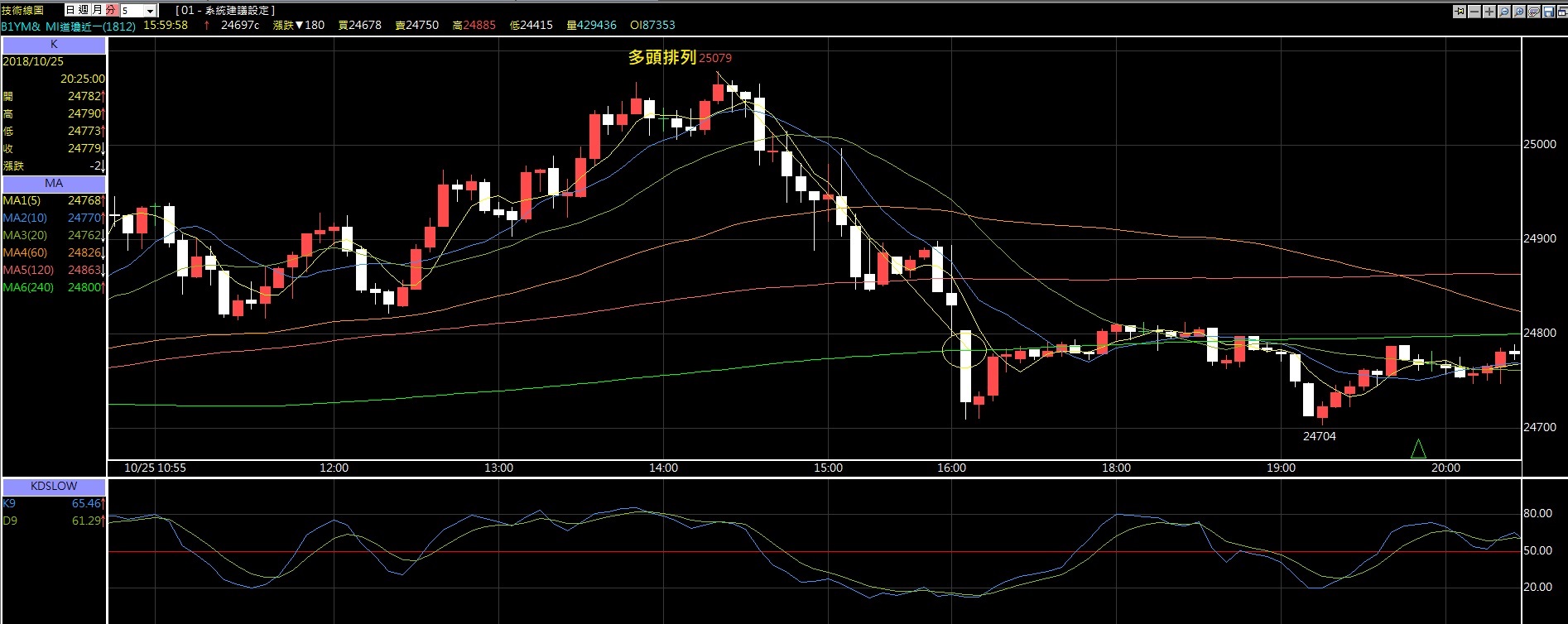Image resolution: width=1568 pixels, height=624 pixels.
Task: Select the 分 (minute) period button
Action: (x=111, y=10)
